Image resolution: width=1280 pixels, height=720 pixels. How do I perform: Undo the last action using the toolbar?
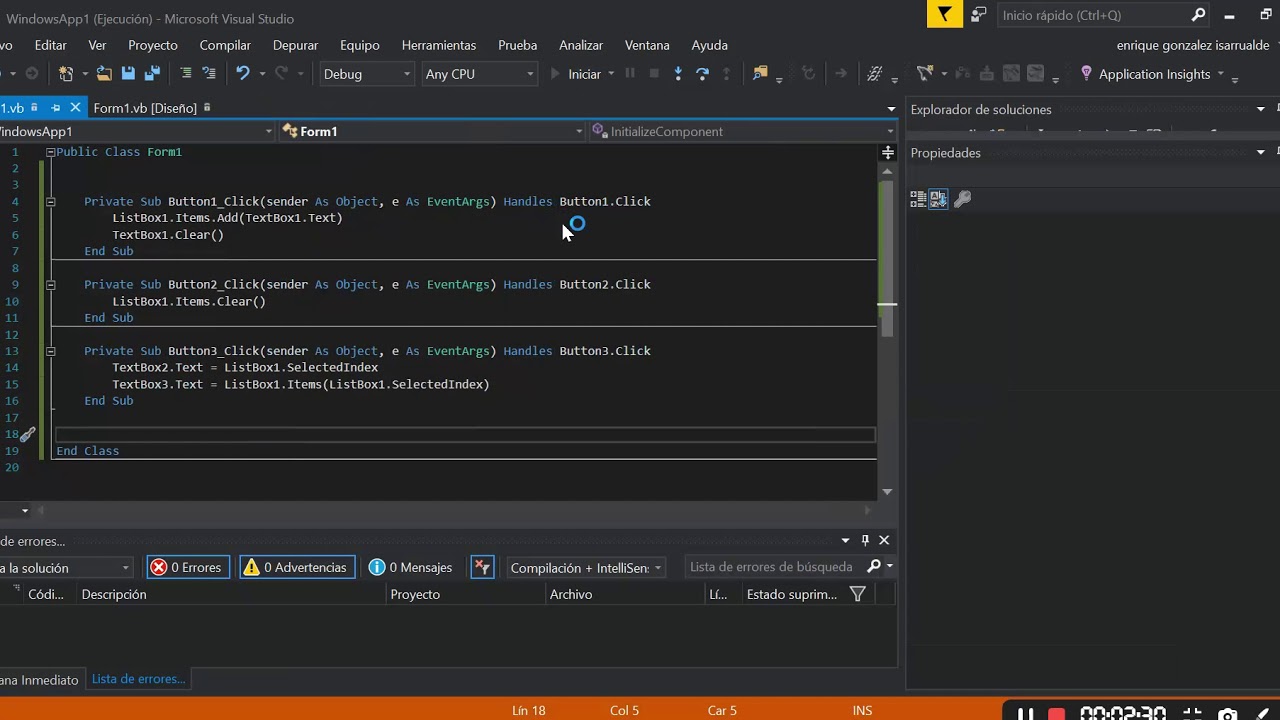point(242,74)
